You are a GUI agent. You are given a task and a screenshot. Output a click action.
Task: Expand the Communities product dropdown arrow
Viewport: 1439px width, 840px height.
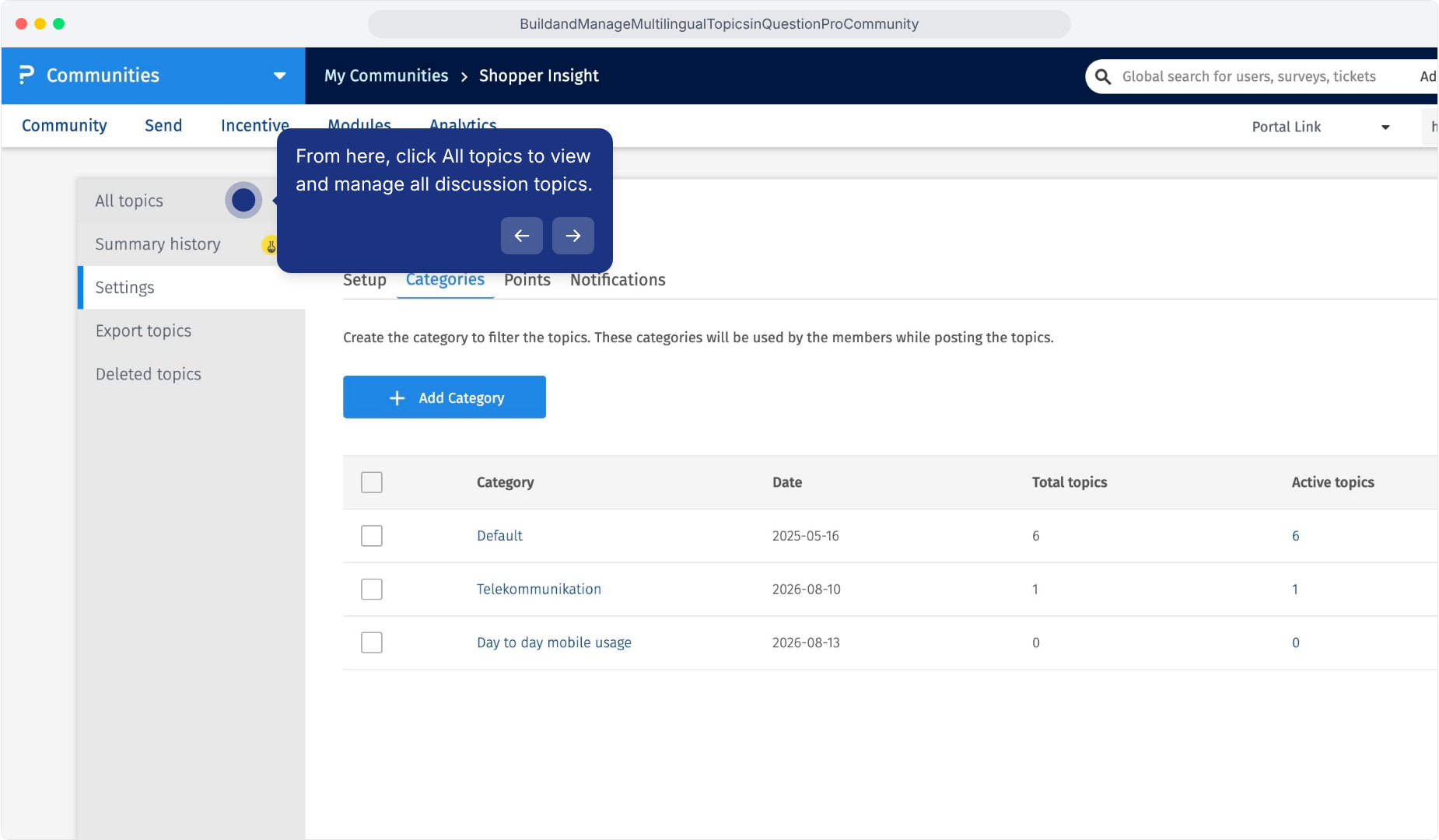click(279, 75)
